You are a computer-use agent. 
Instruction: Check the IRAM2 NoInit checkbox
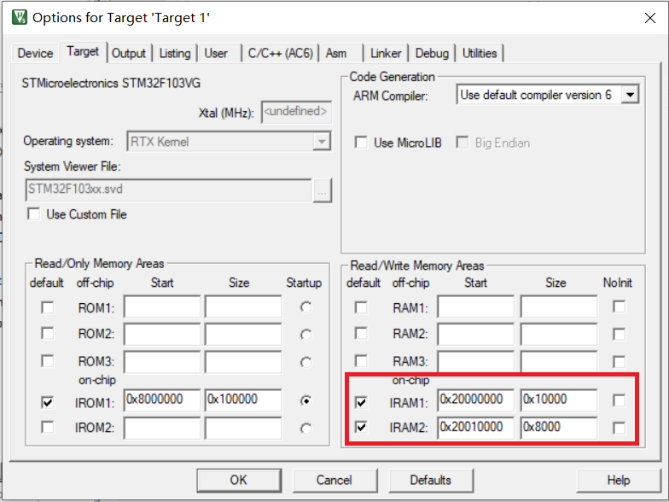click(619, 428)
